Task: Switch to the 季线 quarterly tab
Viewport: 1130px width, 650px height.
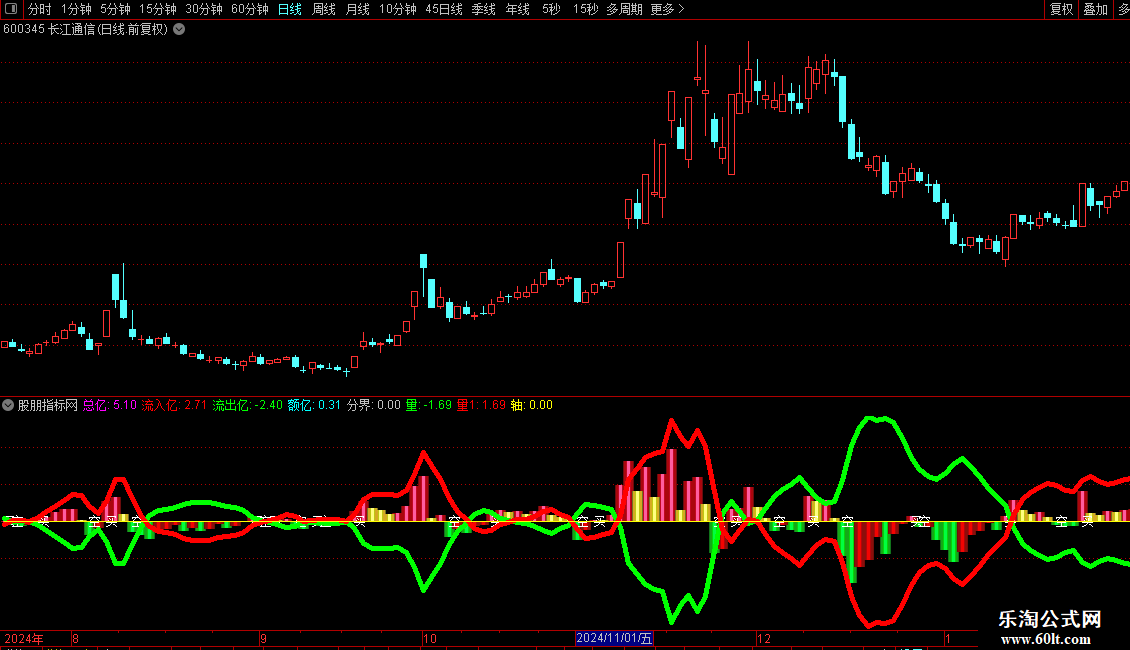Action: (x=483, y=9)
